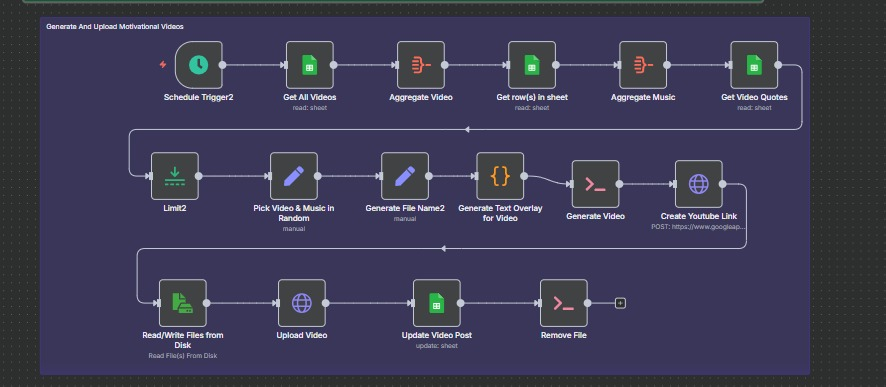Open the Create Youtube Link HTTP node

698,184
